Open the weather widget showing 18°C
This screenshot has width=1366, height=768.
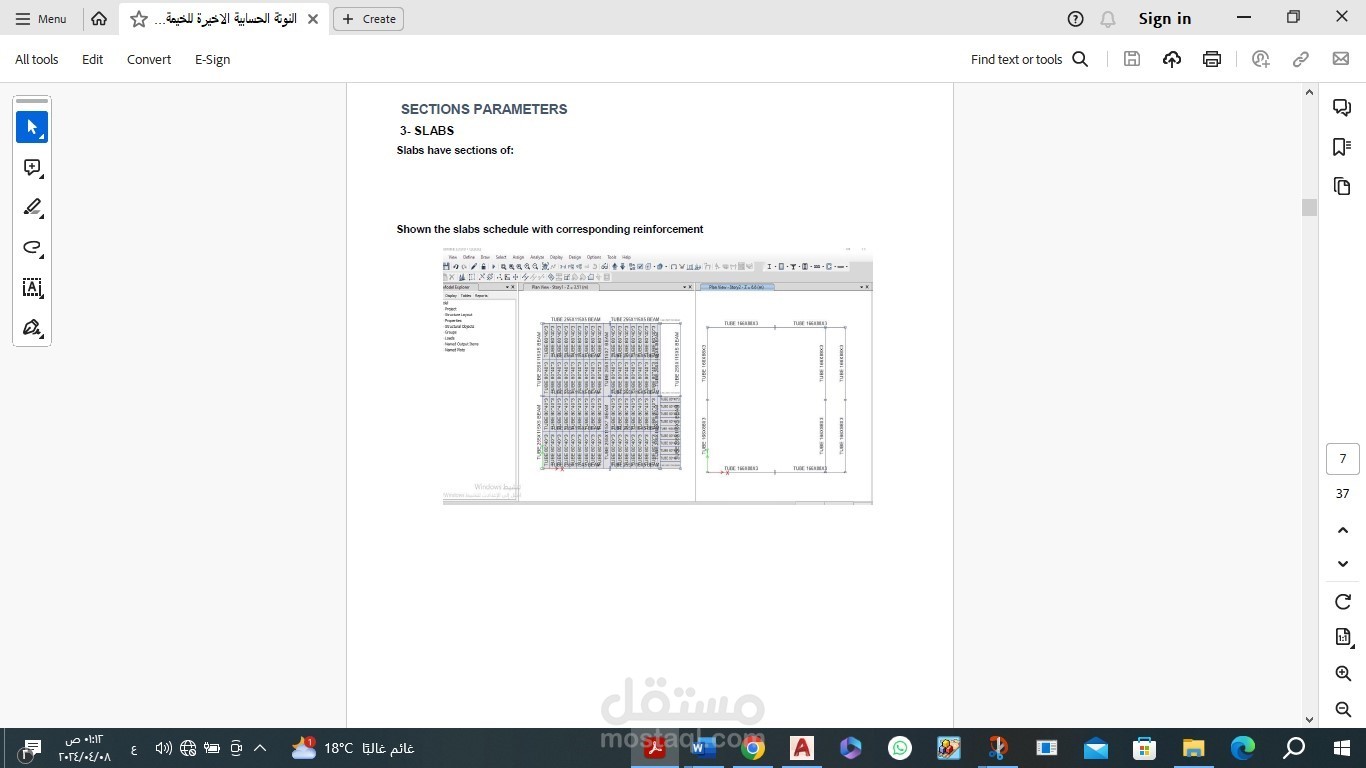click(x=353, y=748)
